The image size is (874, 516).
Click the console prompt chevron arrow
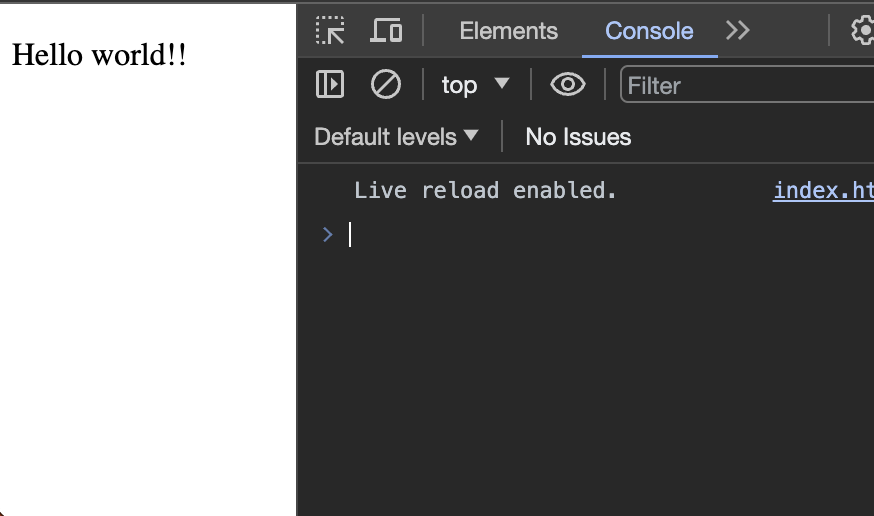point(327,234)
